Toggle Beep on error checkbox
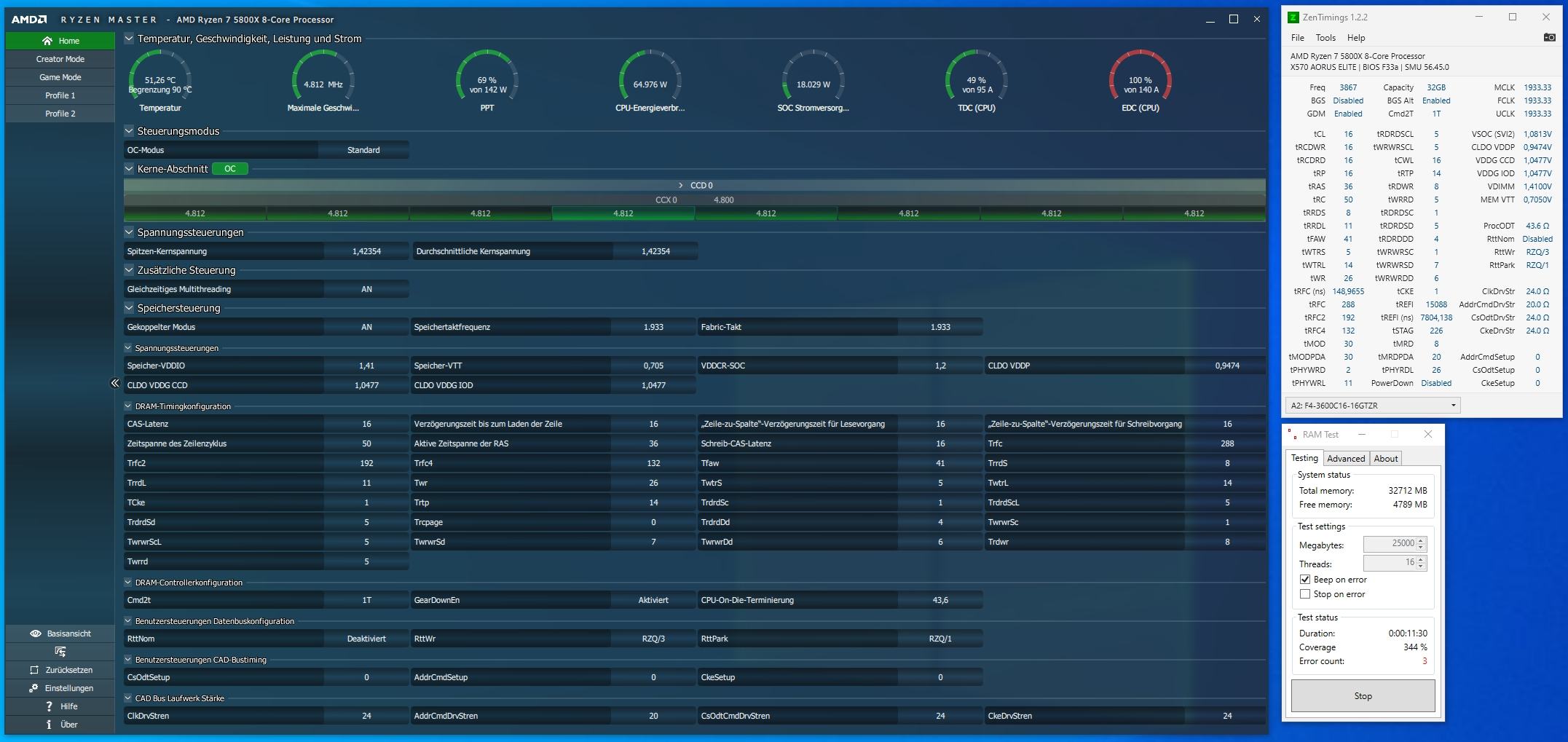The image size is (1568, 742). [x=1305, y=580]
